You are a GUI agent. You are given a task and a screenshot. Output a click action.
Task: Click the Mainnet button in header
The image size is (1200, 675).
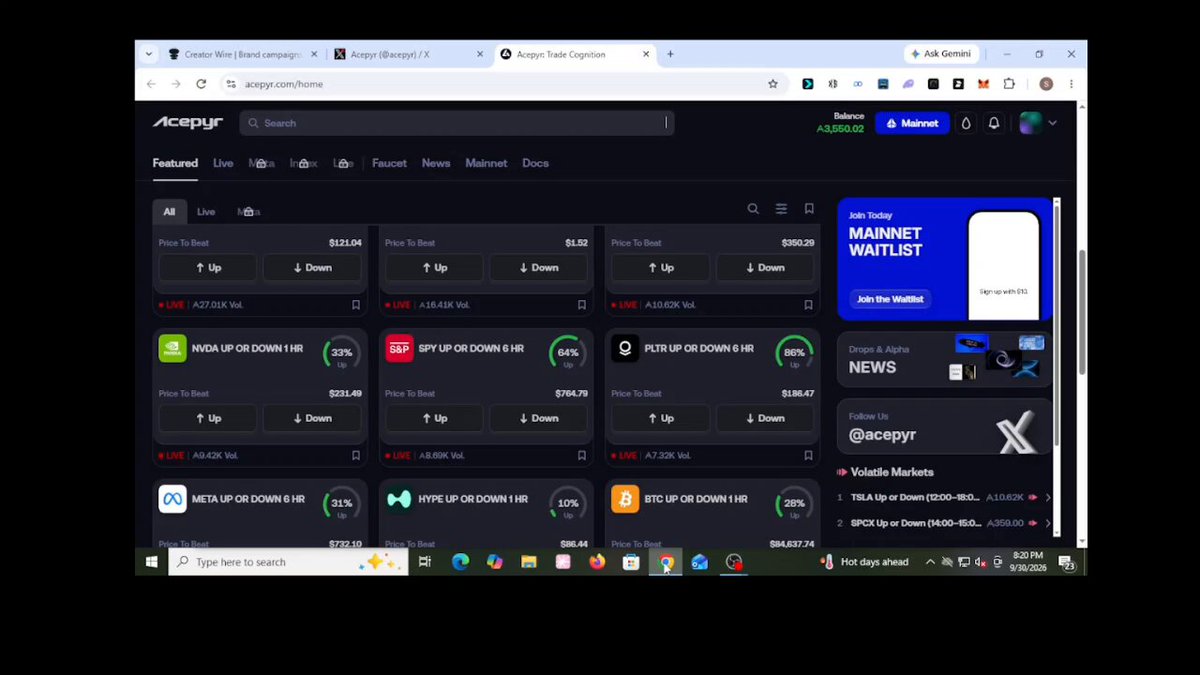tap(912, 123)
